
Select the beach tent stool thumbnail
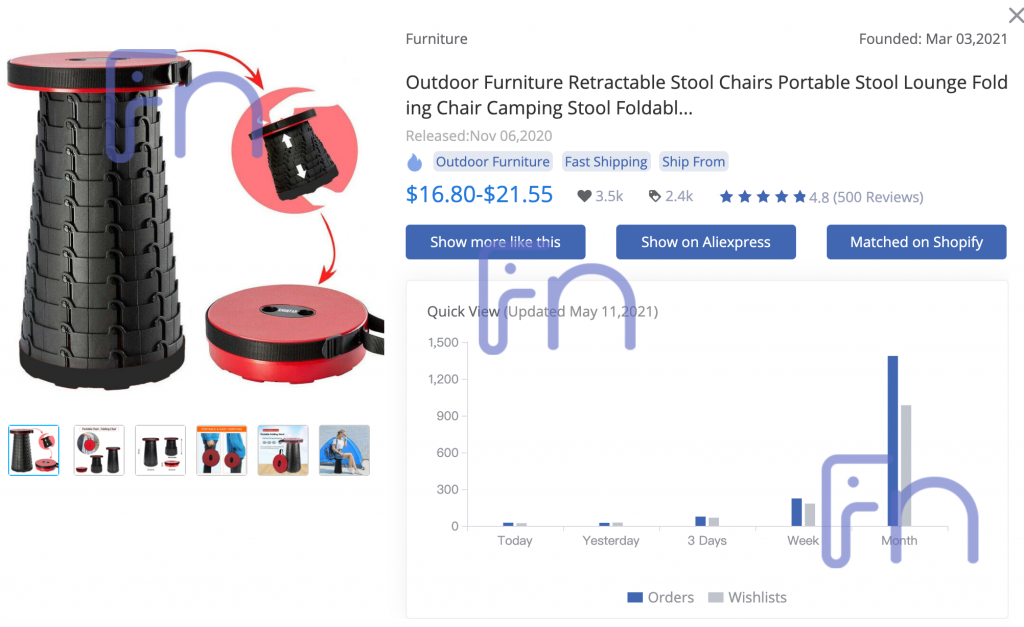tap(344, 450)
